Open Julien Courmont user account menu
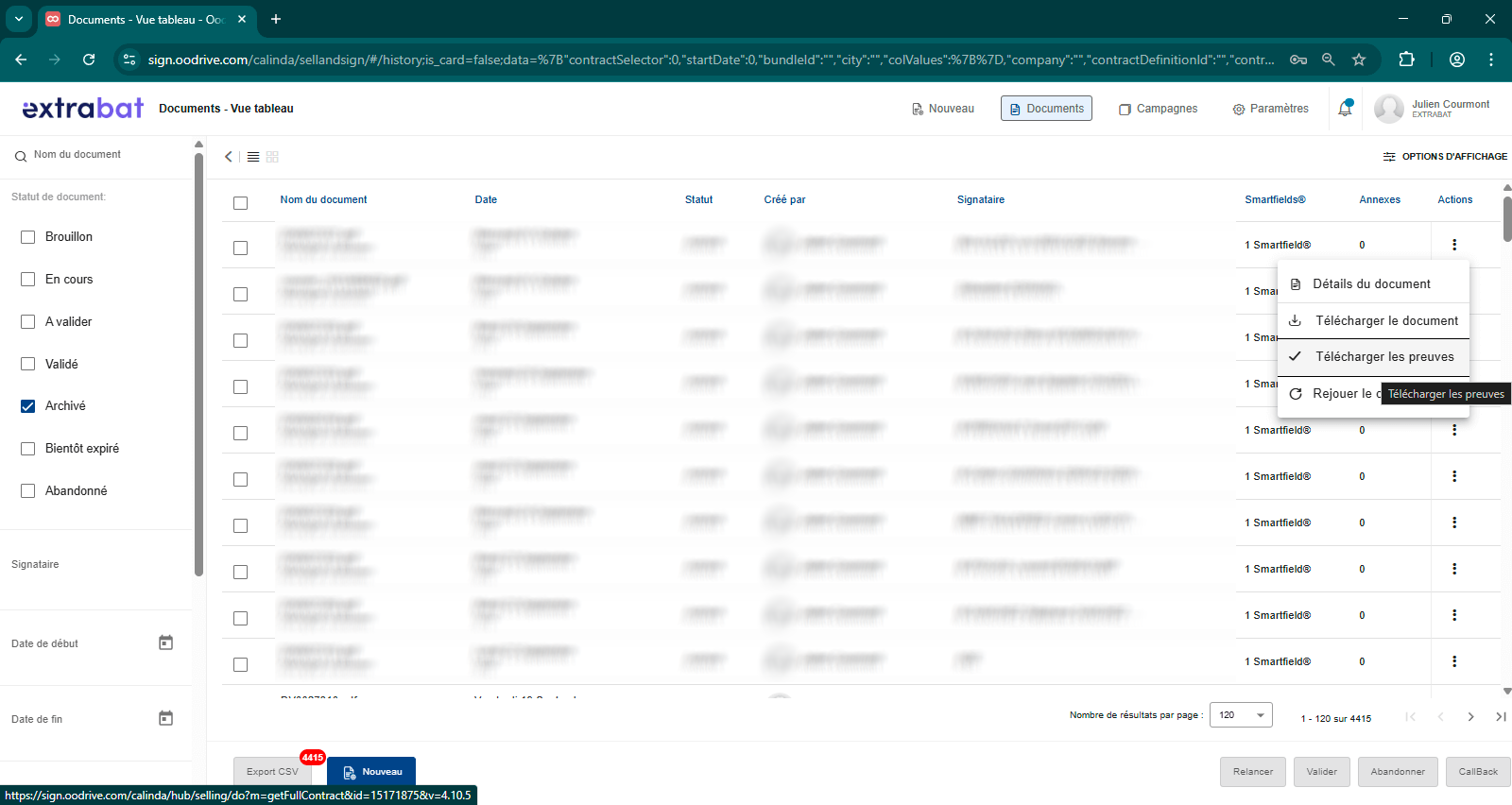The image size is (1512, 805). tap(1432, 109)
